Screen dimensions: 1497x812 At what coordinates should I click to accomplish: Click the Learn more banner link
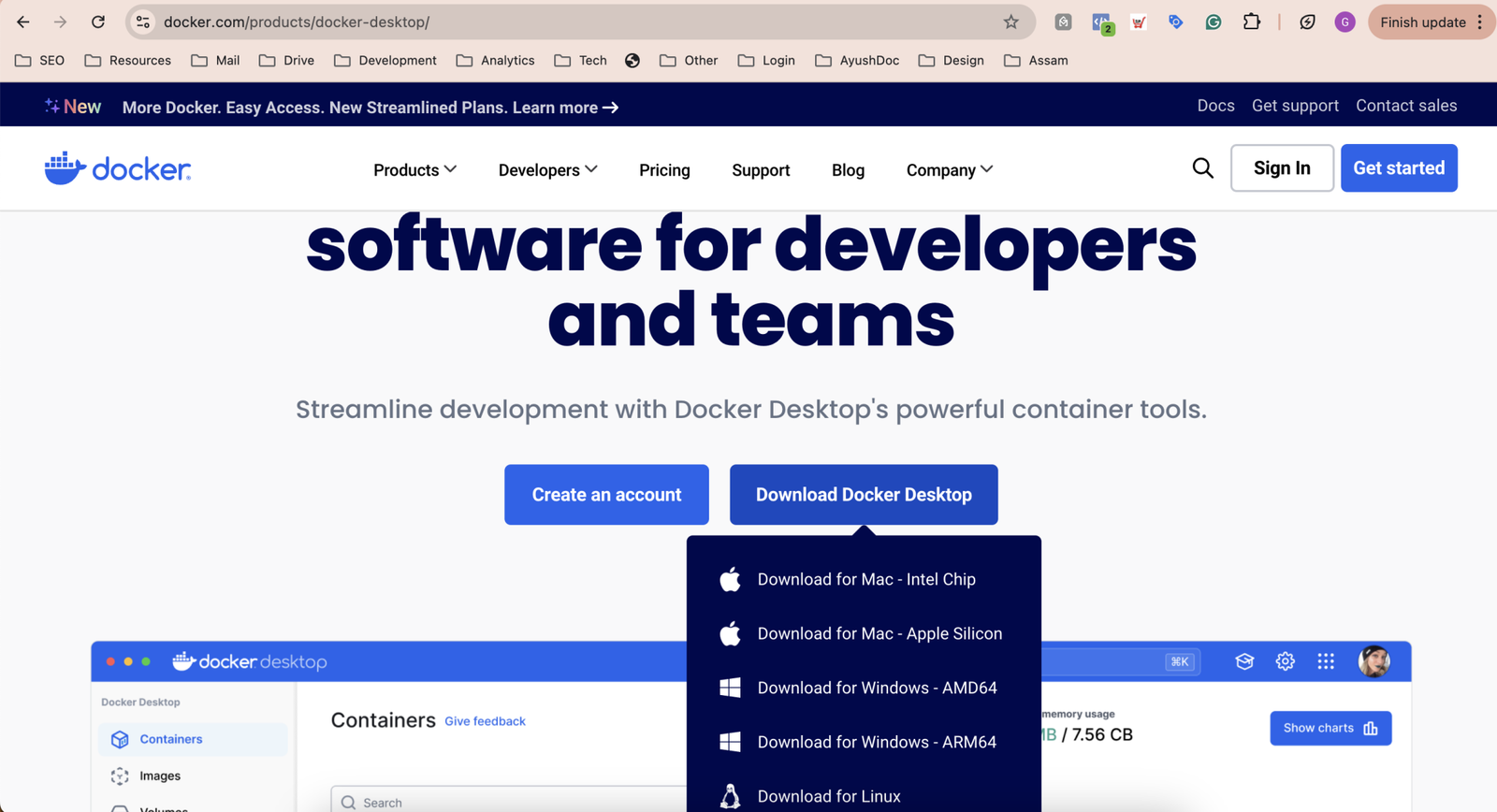coord(566,108)
